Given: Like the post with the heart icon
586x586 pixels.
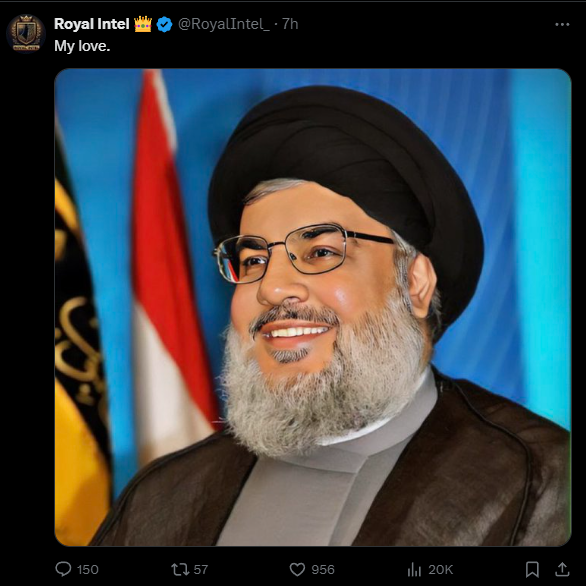Looking at the screenshot, I should (x=297, y=570).
